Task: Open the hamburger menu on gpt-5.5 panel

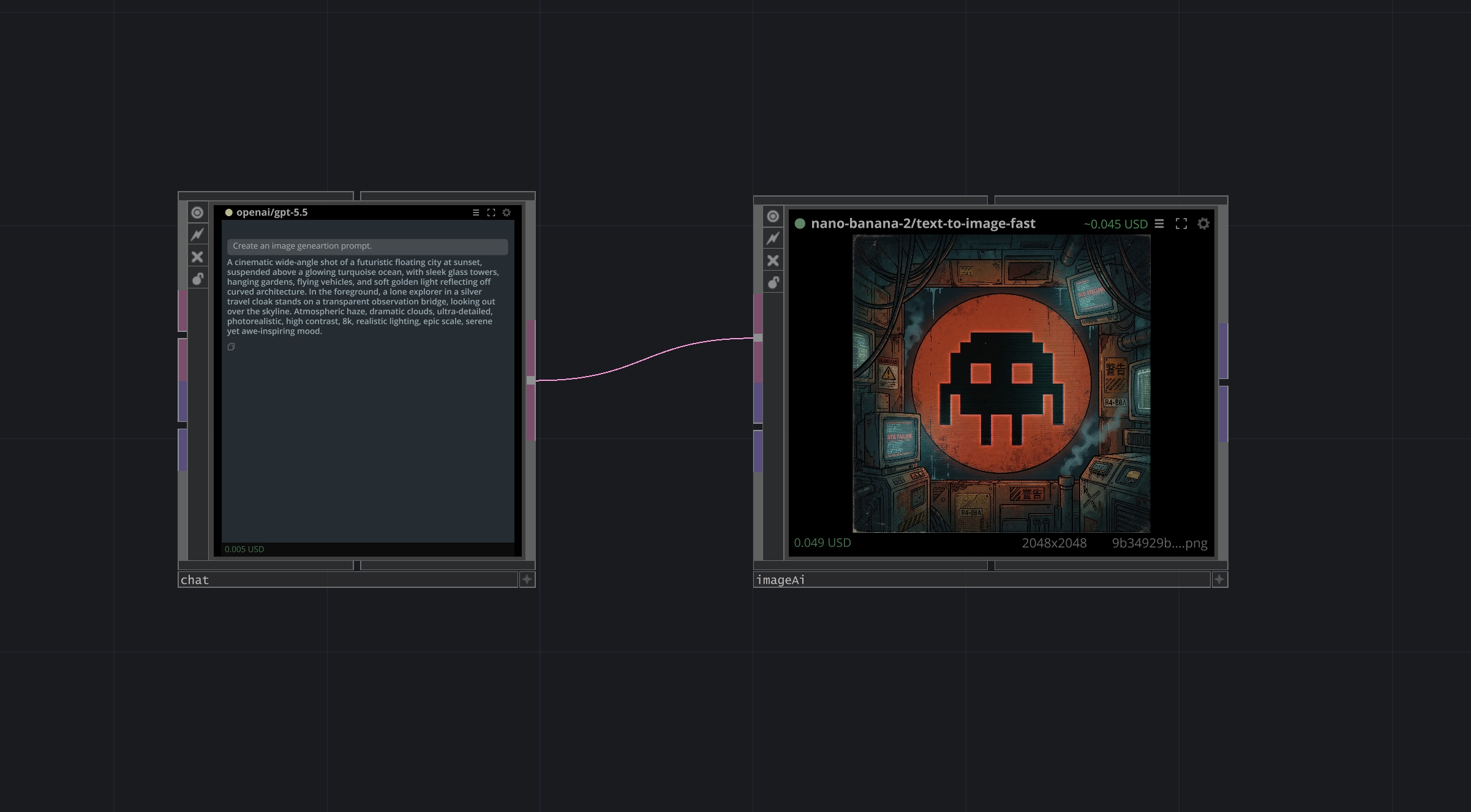Action: point(476,212)
